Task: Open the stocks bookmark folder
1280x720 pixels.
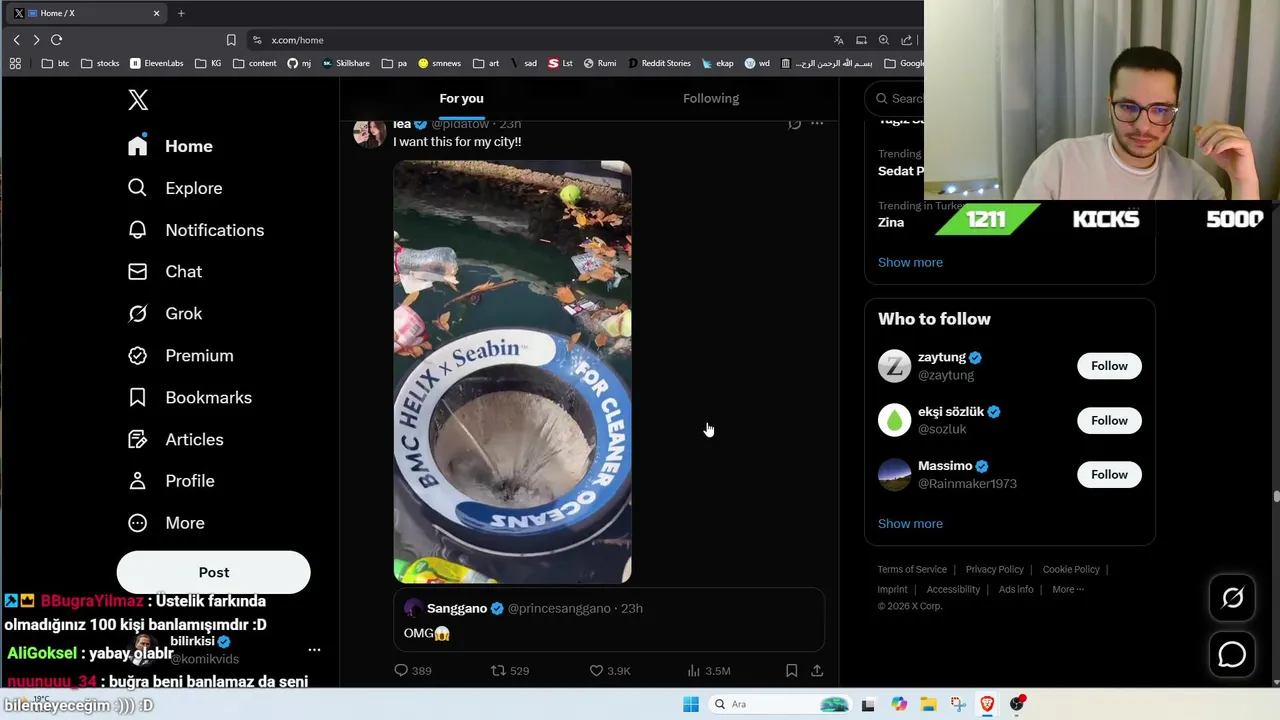Action: tap(100, 63)
